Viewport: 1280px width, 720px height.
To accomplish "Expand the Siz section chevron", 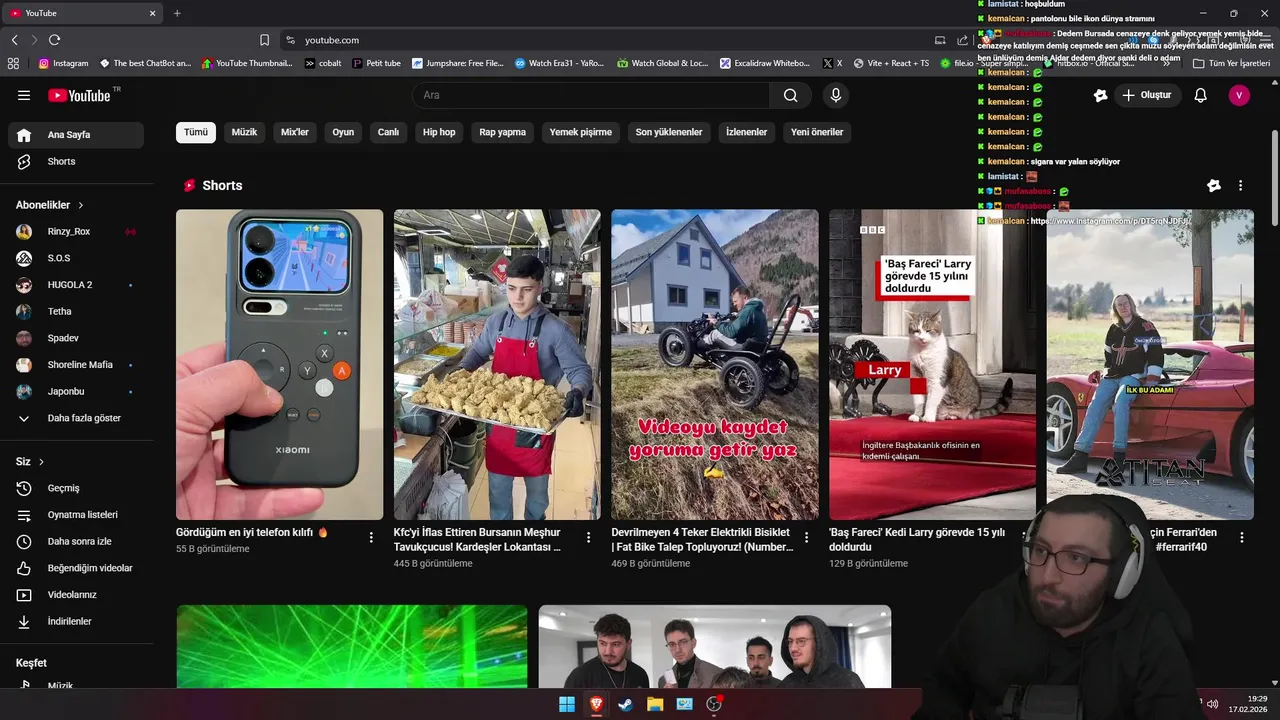I will point(41,462).
